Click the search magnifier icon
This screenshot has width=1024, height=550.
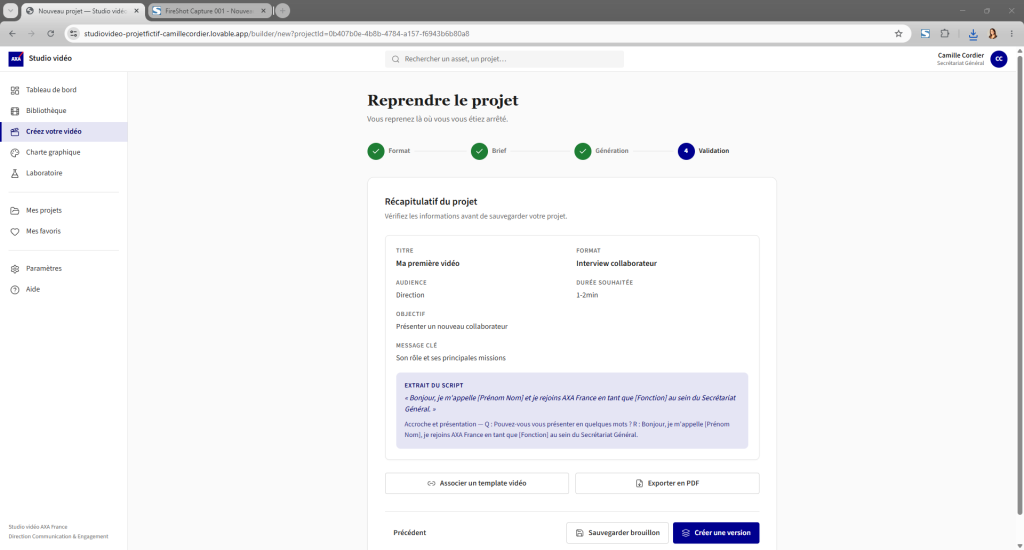click(x=396, y=59)
